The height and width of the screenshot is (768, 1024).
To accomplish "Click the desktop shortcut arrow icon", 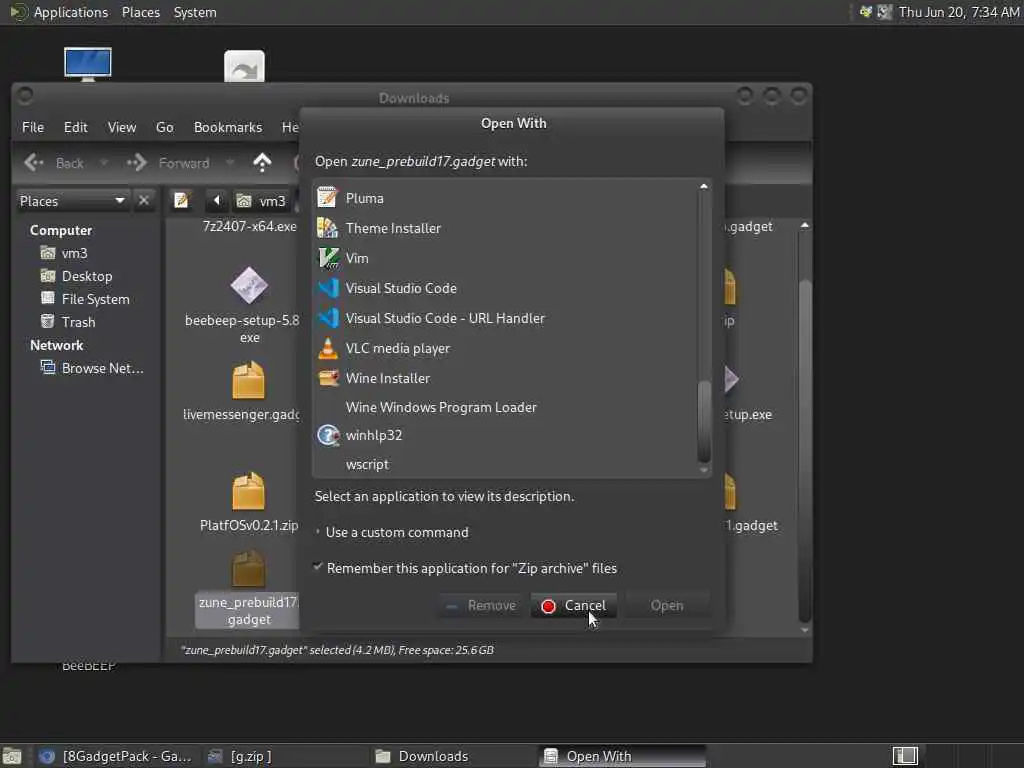I will click(x=244, y=66).
